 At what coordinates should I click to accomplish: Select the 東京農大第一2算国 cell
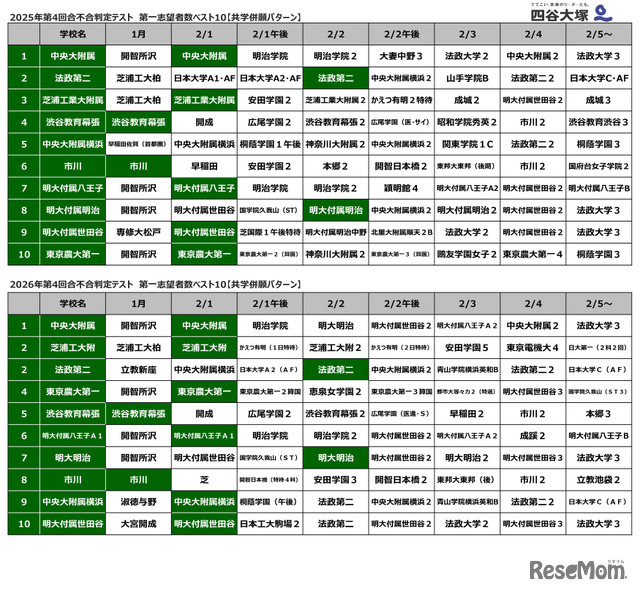pos(270,392)
